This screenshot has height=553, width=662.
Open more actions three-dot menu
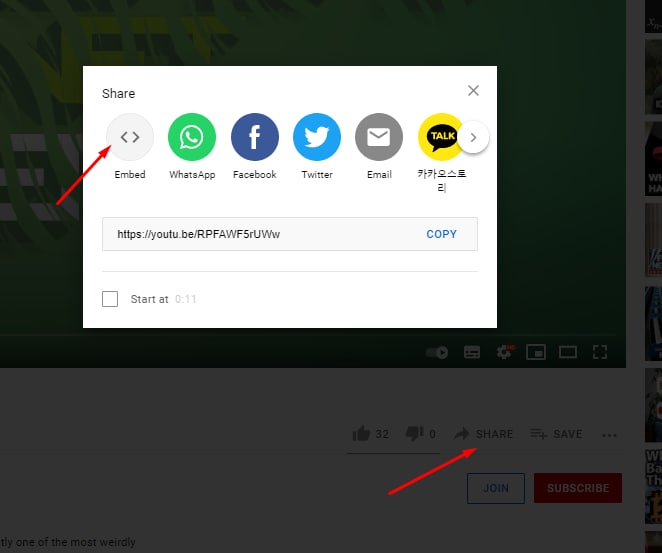(609, 435)
